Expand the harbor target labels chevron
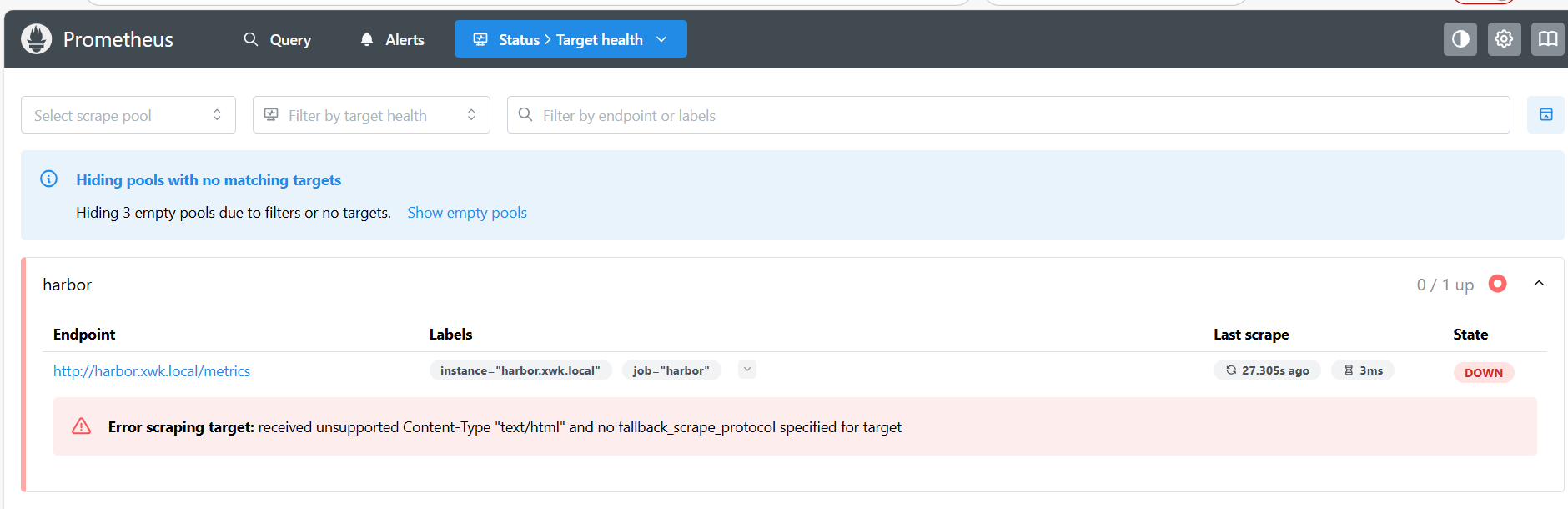This screenshot has height=509, width=1568. (747, 370)
